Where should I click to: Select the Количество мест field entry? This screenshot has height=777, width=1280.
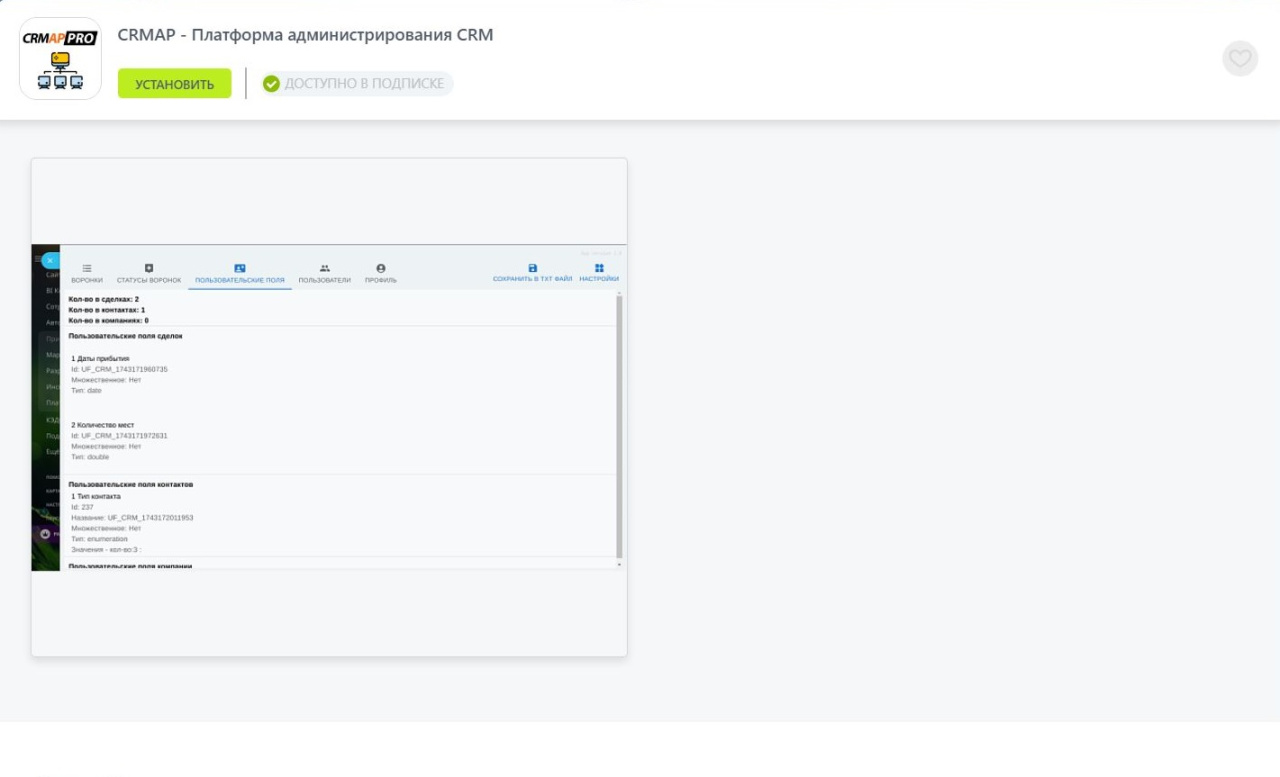[102, 425]
